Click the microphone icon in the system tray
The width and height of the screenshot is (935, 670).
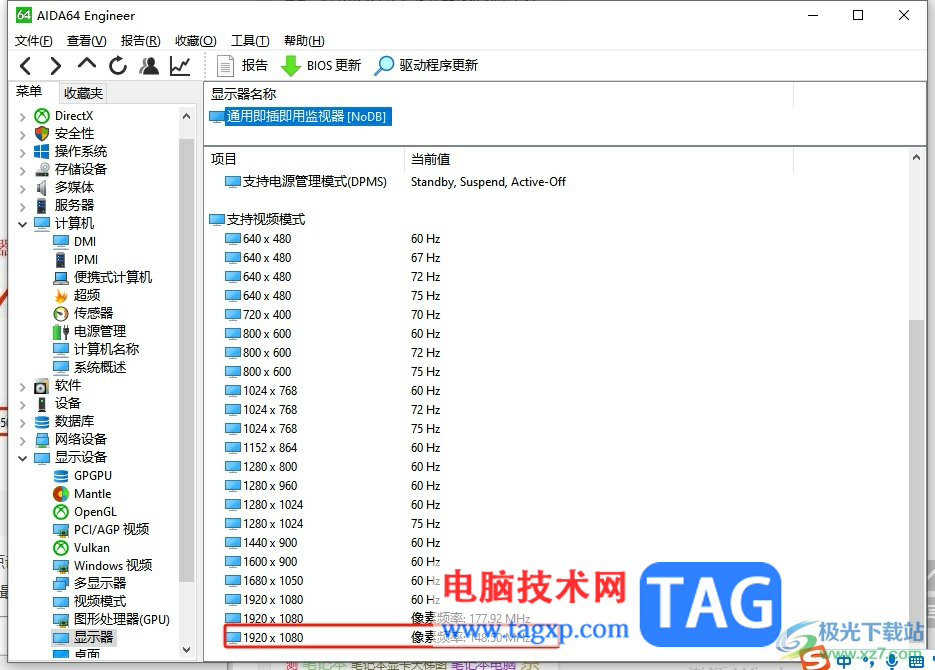[x=892, y=660]
